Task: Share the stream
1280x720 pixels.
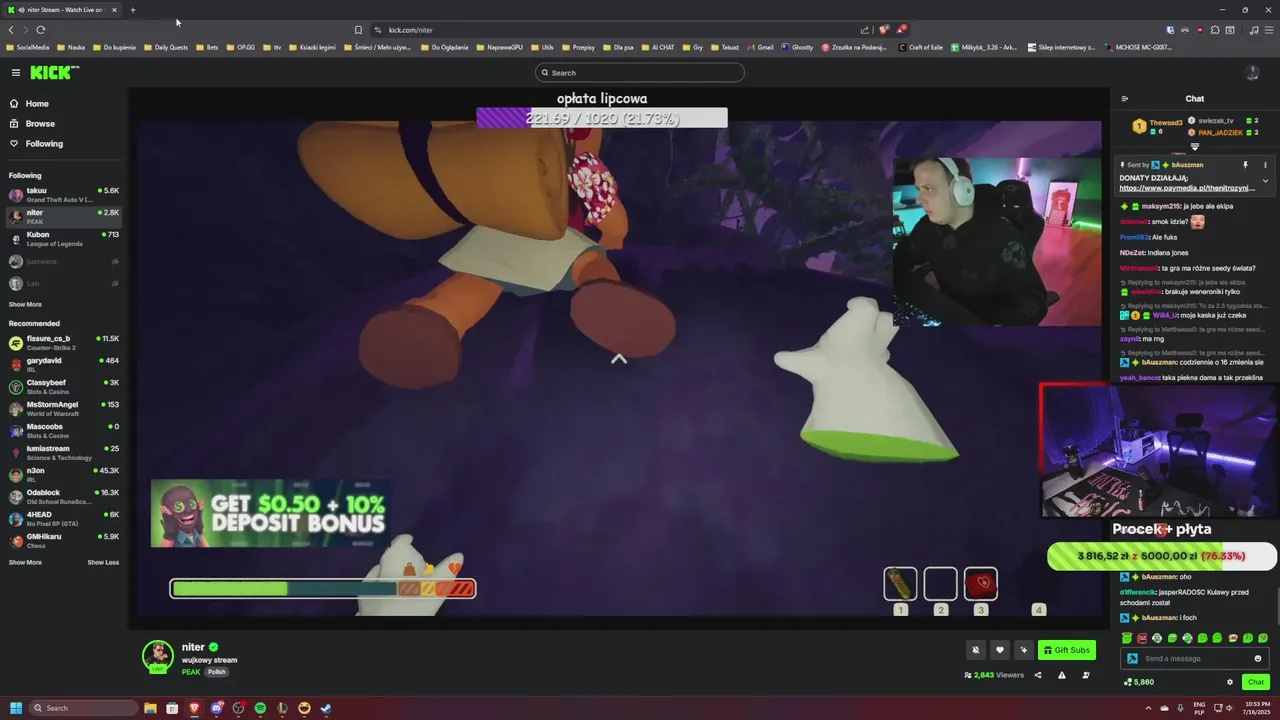Action: point(1038,675)
